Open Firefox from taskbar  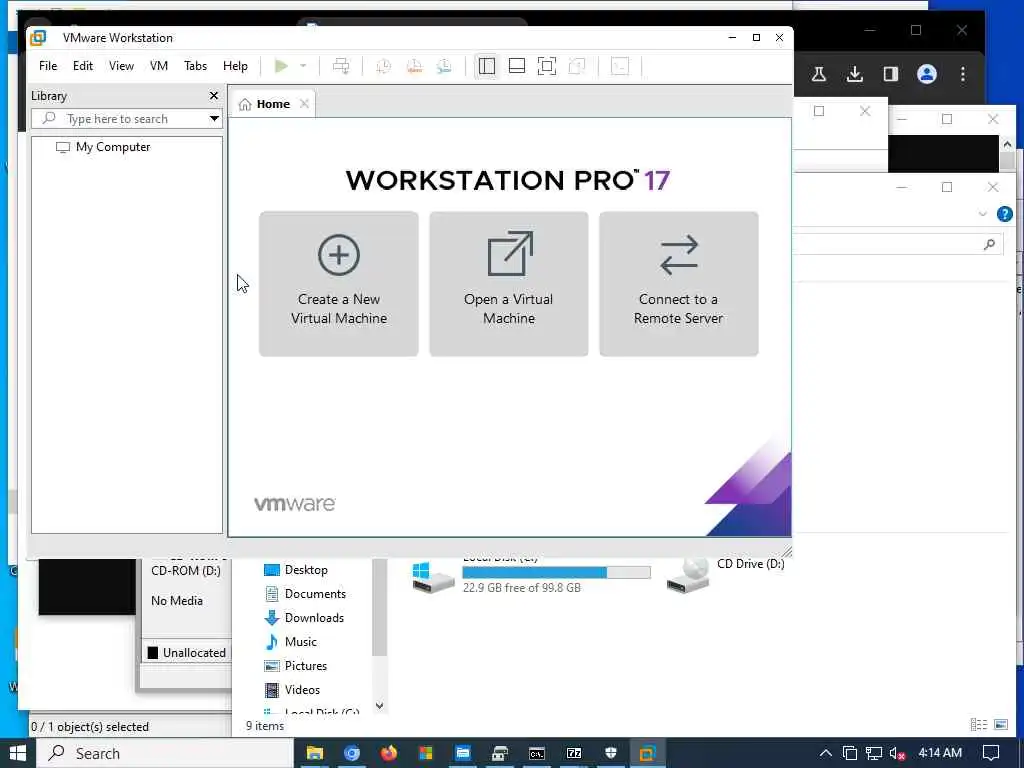[x=389, y=754]
